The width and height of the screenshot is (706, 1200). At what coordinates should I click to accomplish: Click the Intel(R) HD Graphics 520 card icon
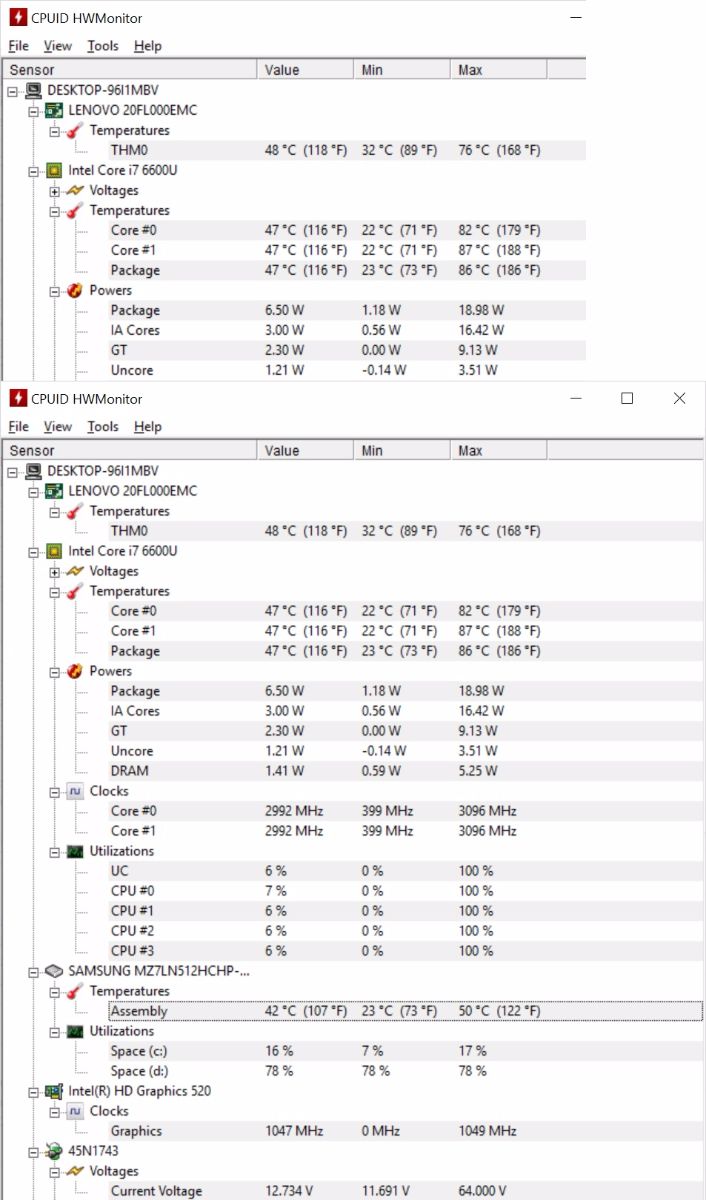[54, 1091]
